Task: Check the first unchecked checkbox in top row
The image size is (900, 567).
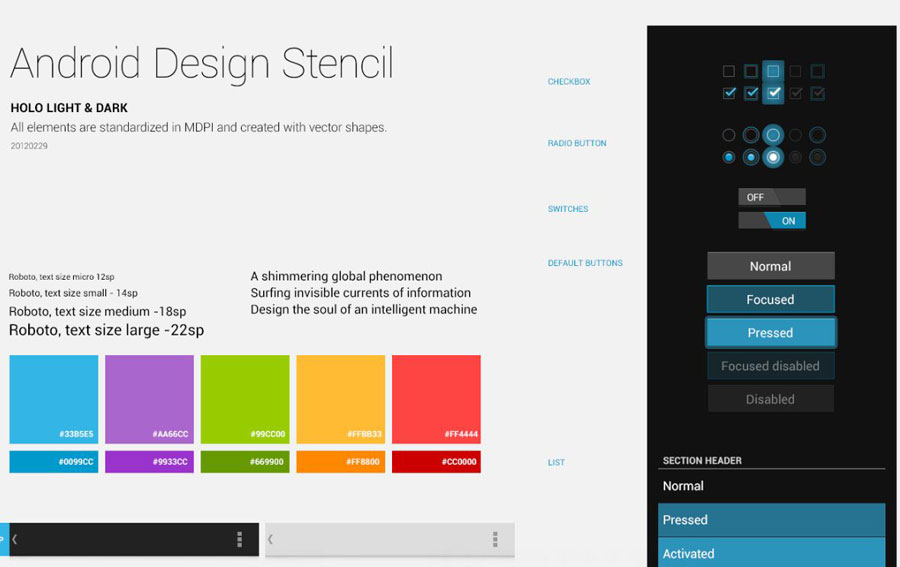Action: click(729, 71)
